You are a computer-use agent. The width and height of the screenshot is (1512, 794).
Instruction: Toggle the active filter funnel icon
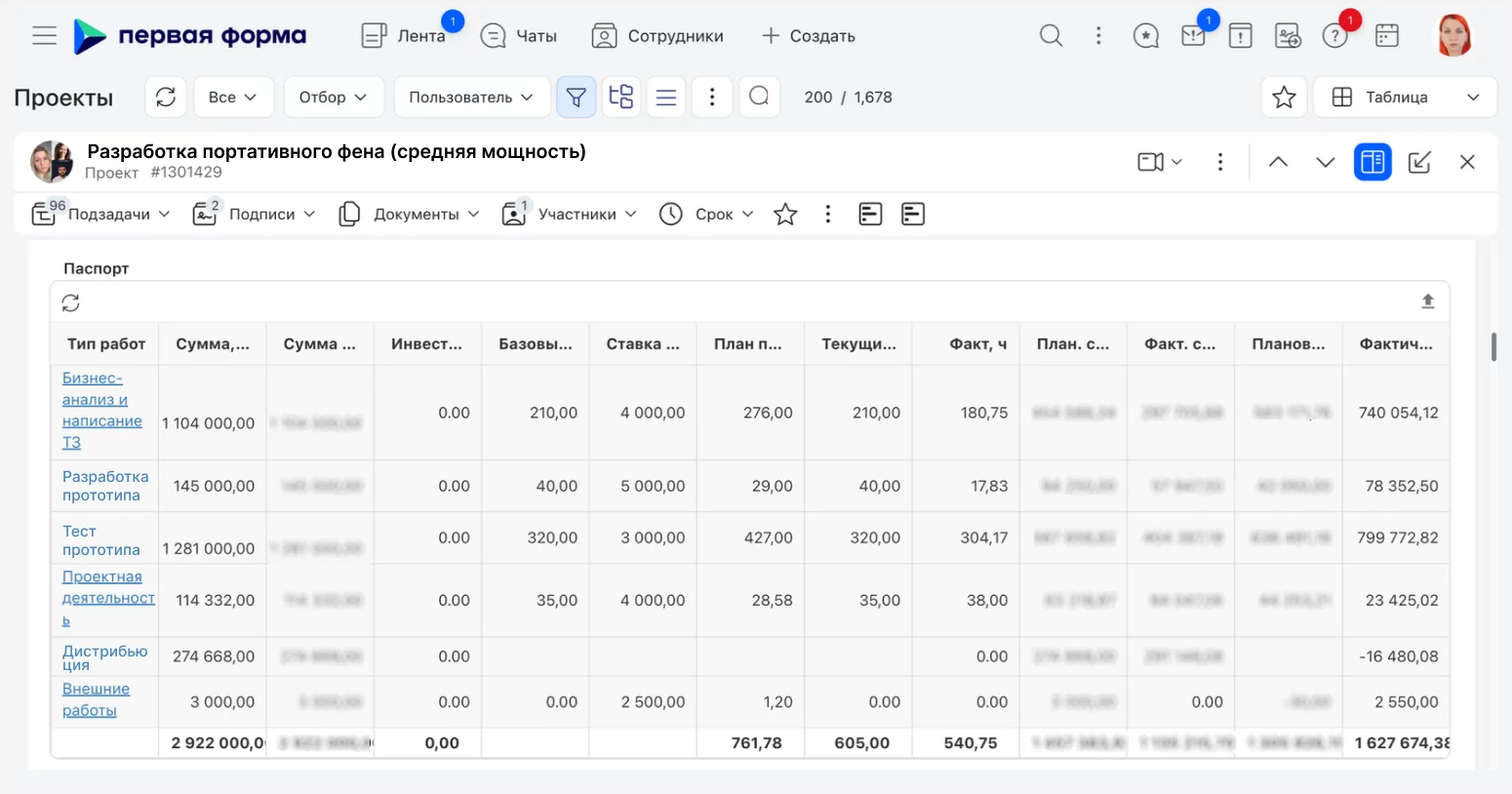576,97
